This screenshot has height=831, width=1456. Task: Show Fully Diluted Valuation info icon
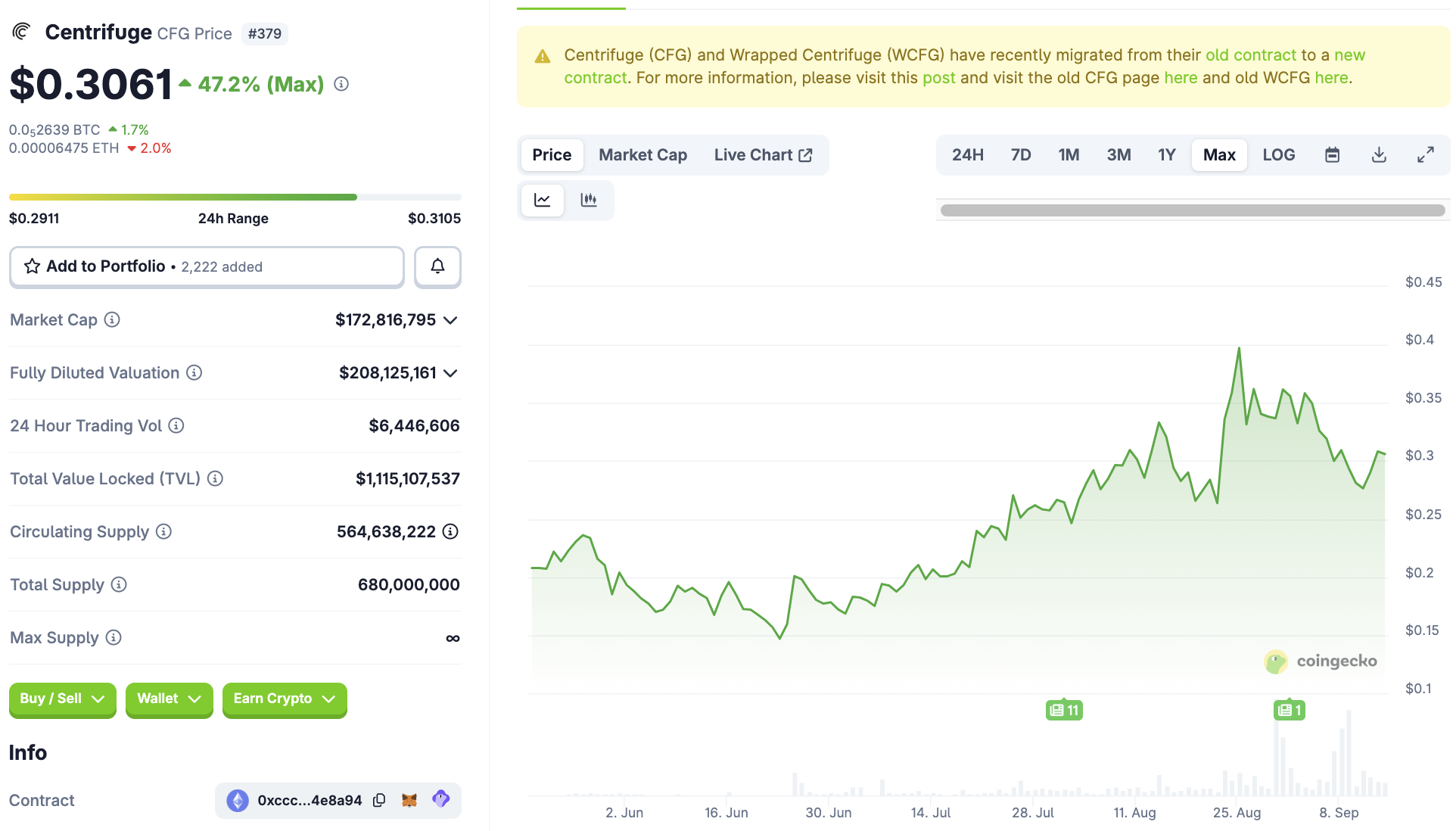[194, 372]
